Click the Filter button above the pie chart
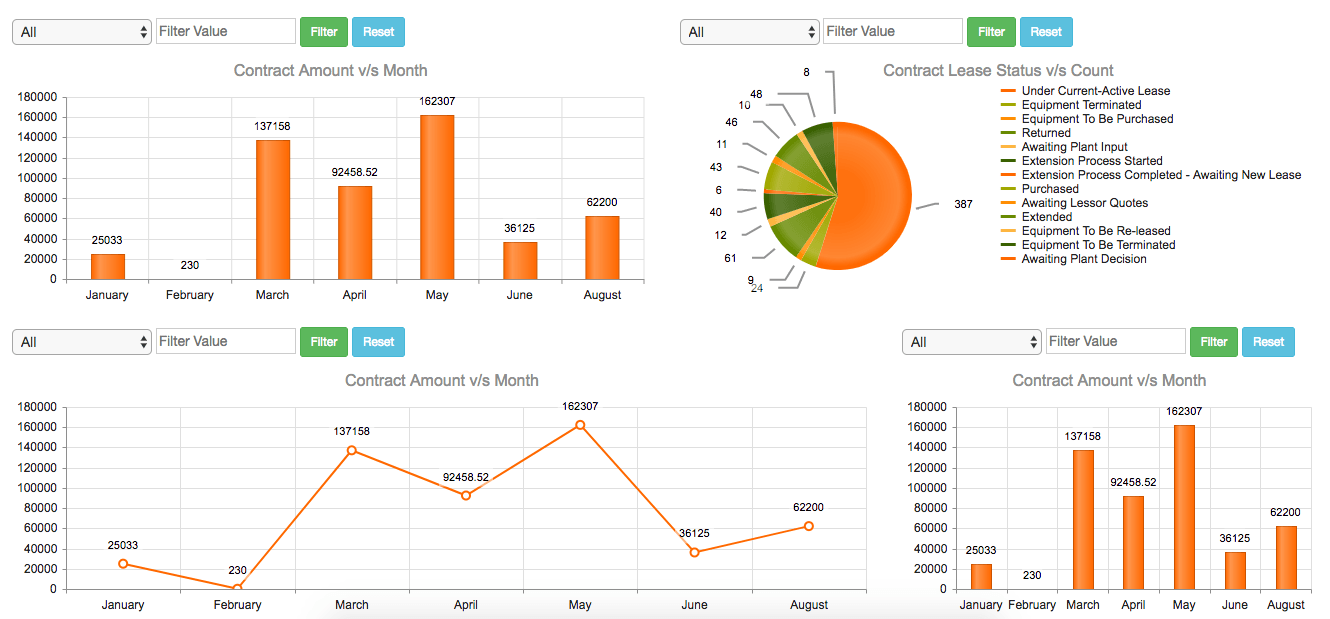The width and height of the screenshot is (1330, 619). (991, 32)
